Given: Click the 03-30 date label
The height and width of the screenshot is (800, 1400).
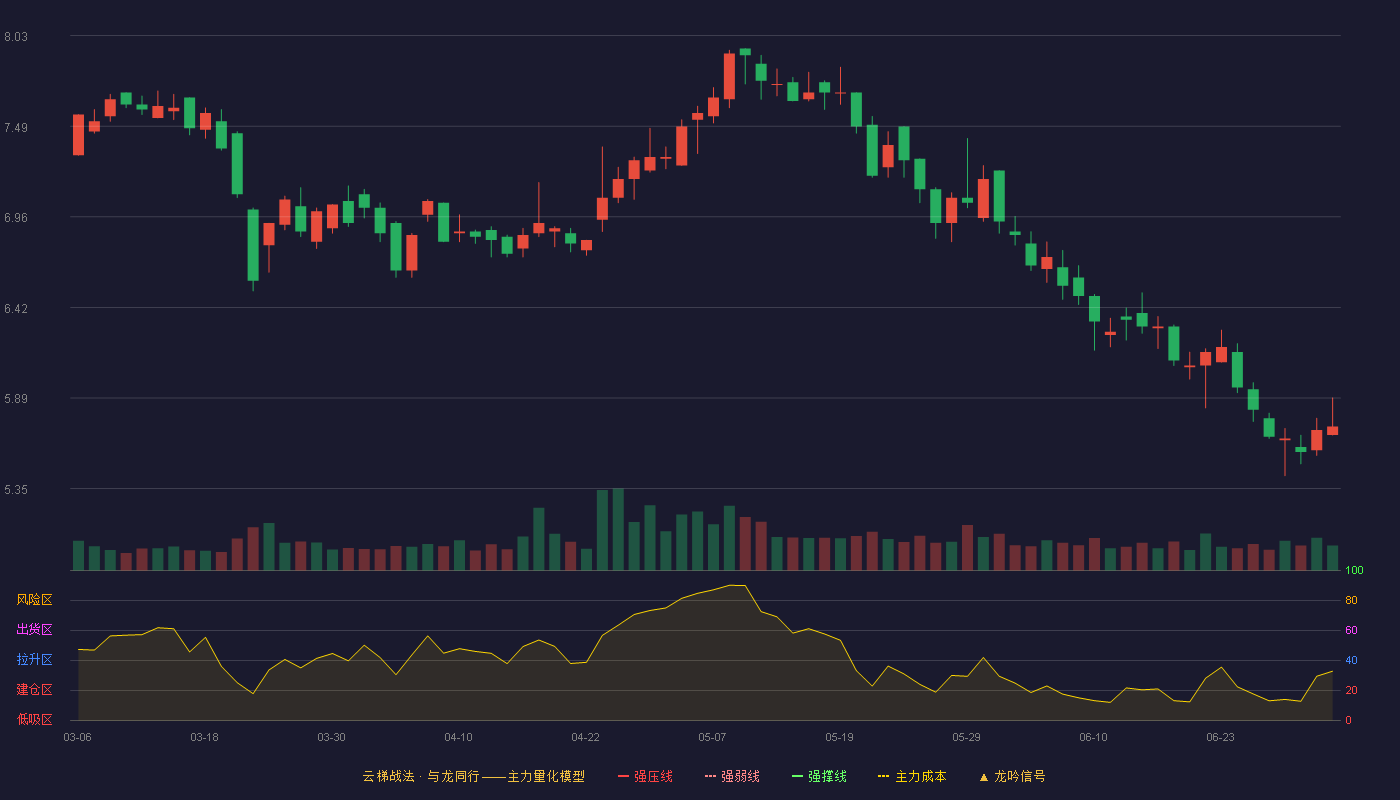Looking at the screenshot, I should click(331, 737).
